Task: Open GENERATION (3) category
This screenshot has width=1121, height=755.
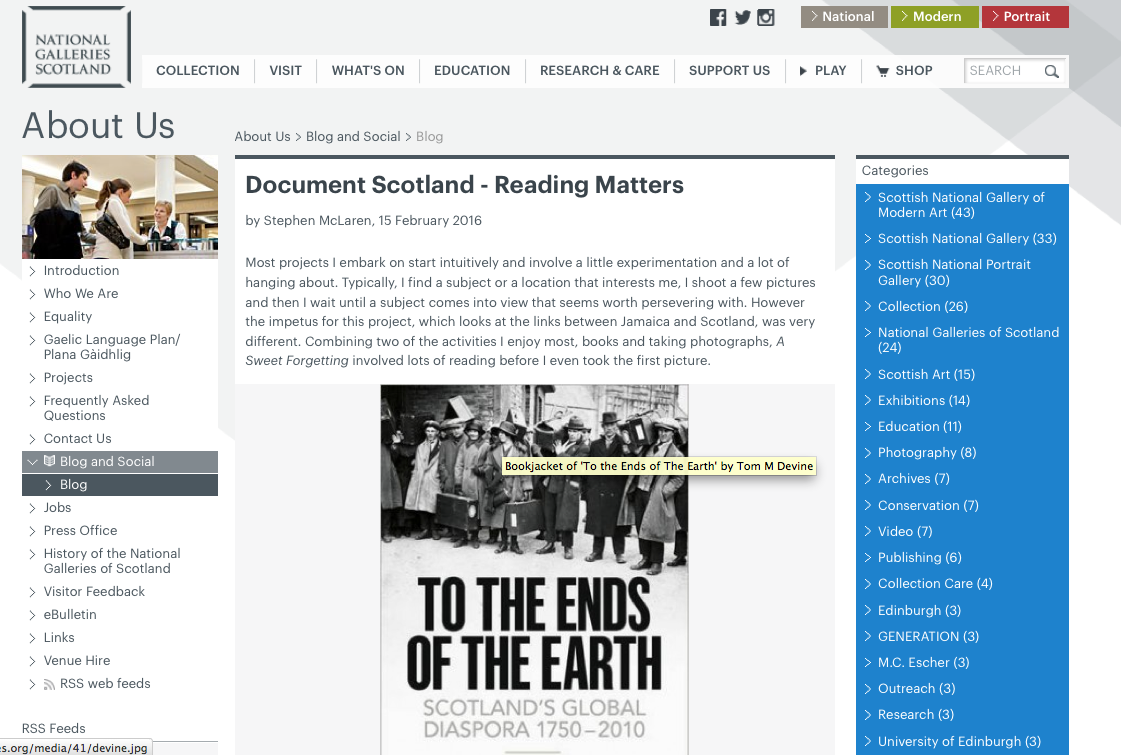Action: pos(929,637)
